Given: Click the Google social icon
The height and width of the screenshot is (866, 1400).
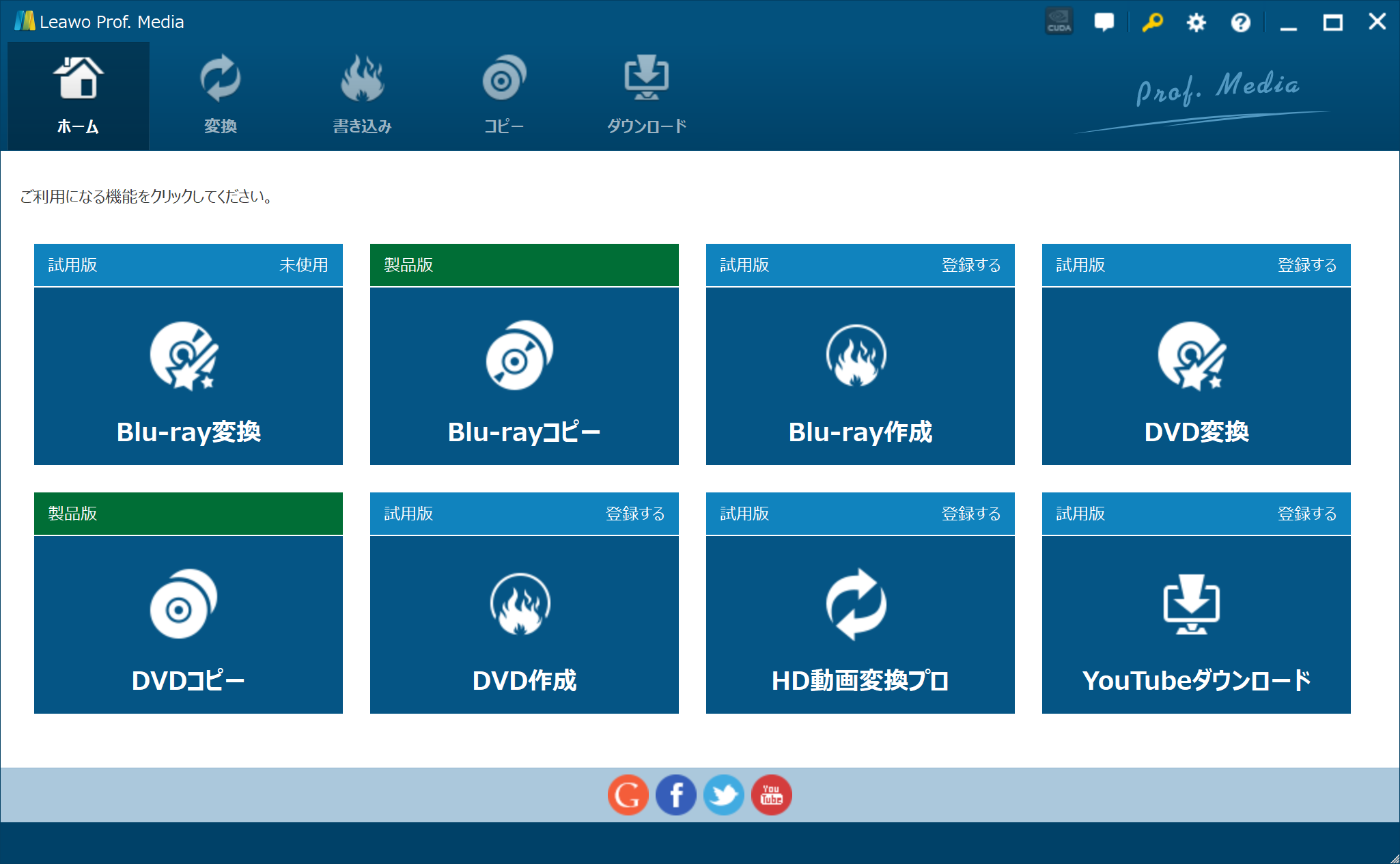Looking at the screenshot, I should pyautogui.click(x=628, y=795).
